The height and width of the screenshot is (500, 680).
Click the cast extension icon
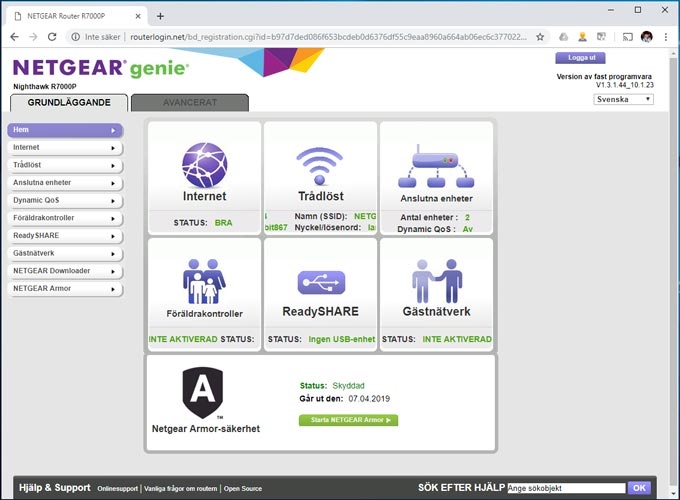coord(628,37)
